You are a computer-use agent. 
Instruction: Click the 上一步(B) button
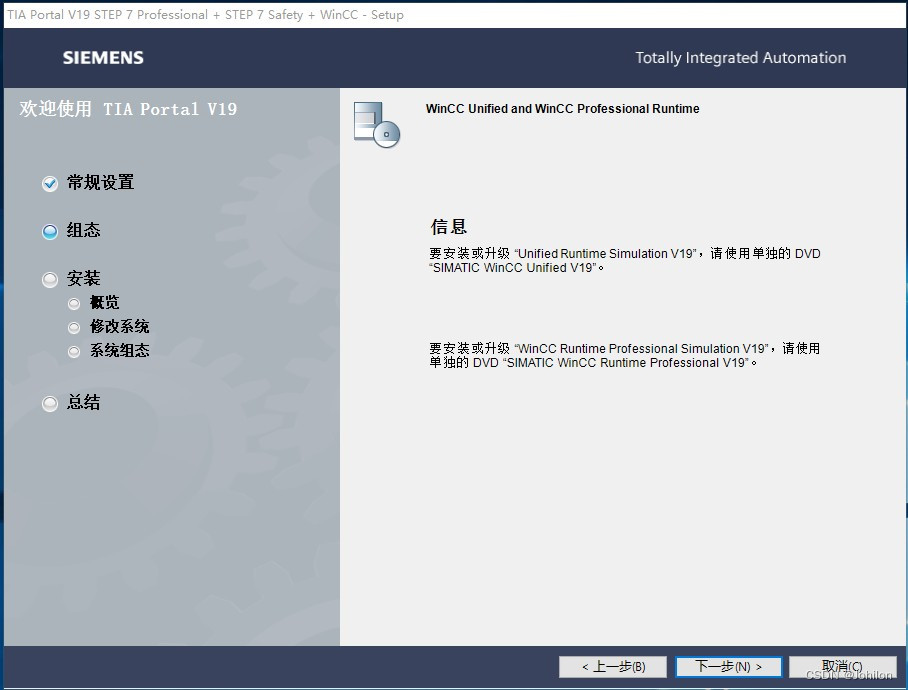(x=613, y=667)
